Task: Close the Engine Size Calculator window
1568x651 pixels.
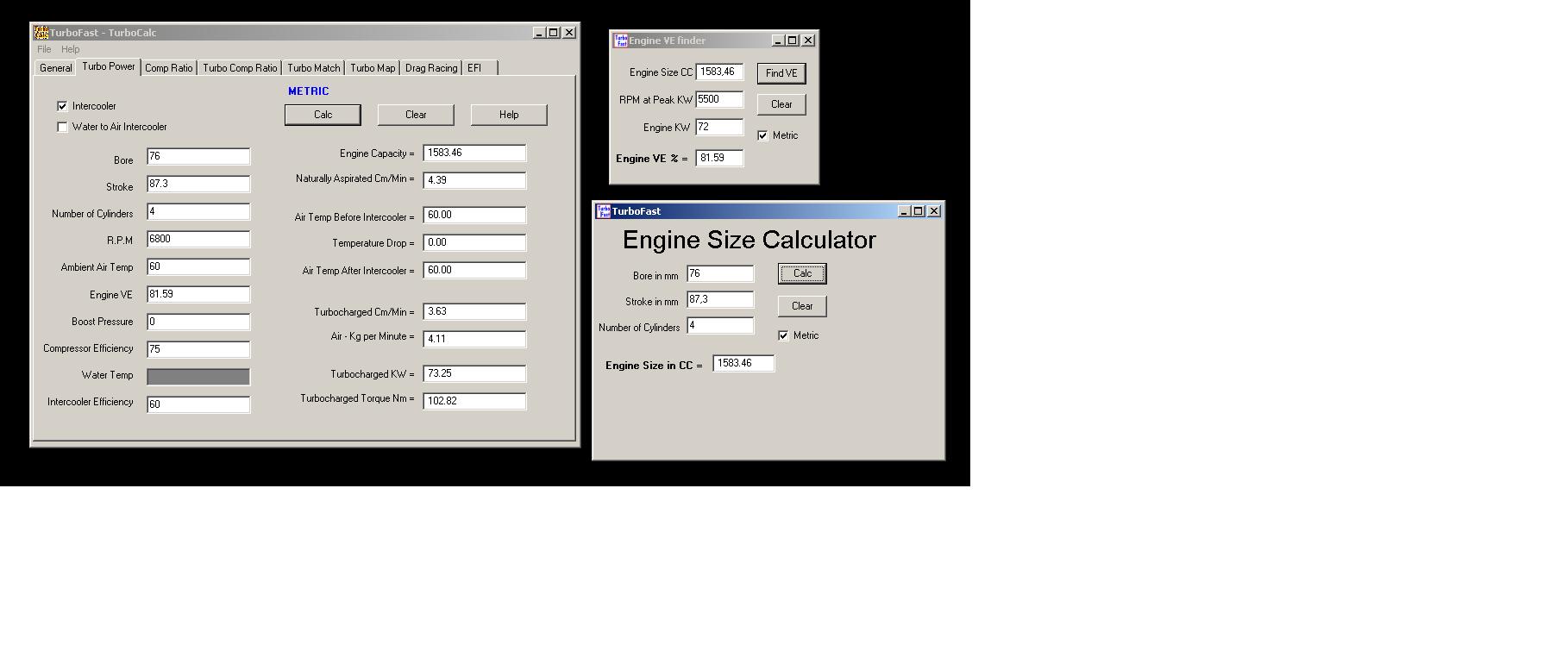Action: (934, 211)
